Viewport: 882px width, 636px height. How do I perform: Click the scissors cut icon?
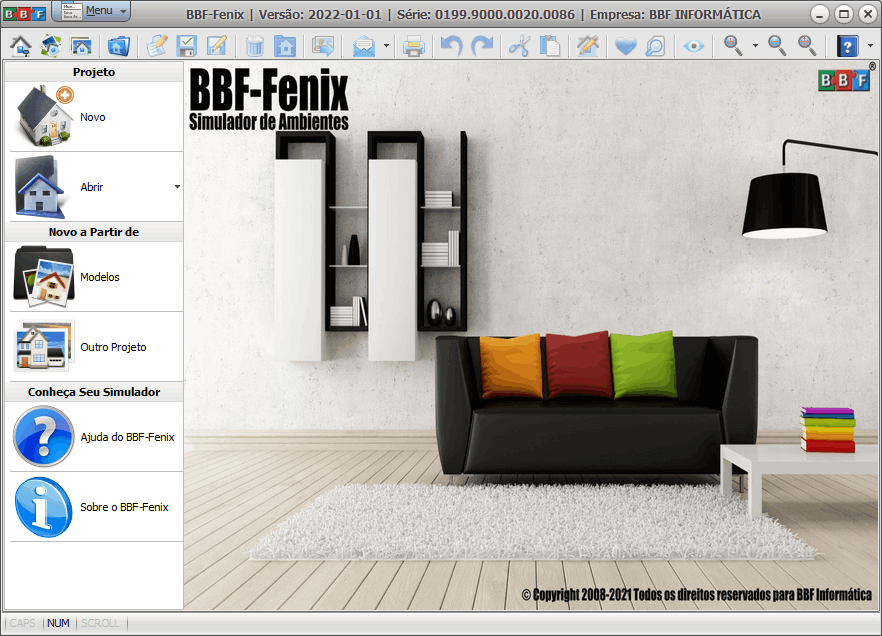(x=519, y=46)
